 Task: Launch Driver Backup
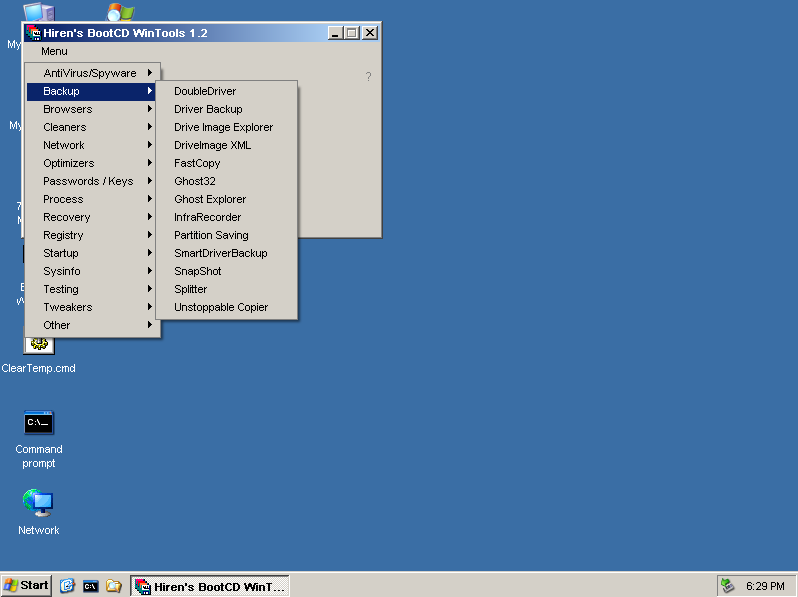point(227,109)
